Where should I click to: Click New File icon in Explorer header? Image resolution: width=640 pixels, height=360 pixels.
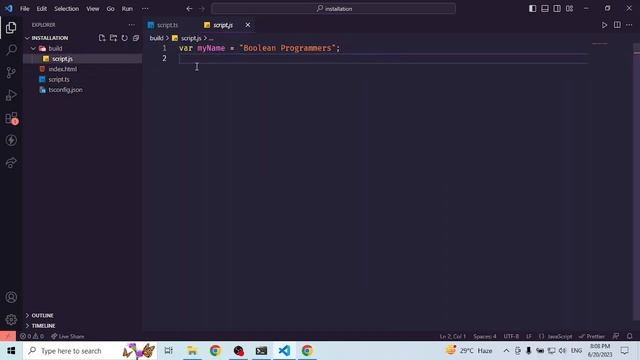click(102, 38)
